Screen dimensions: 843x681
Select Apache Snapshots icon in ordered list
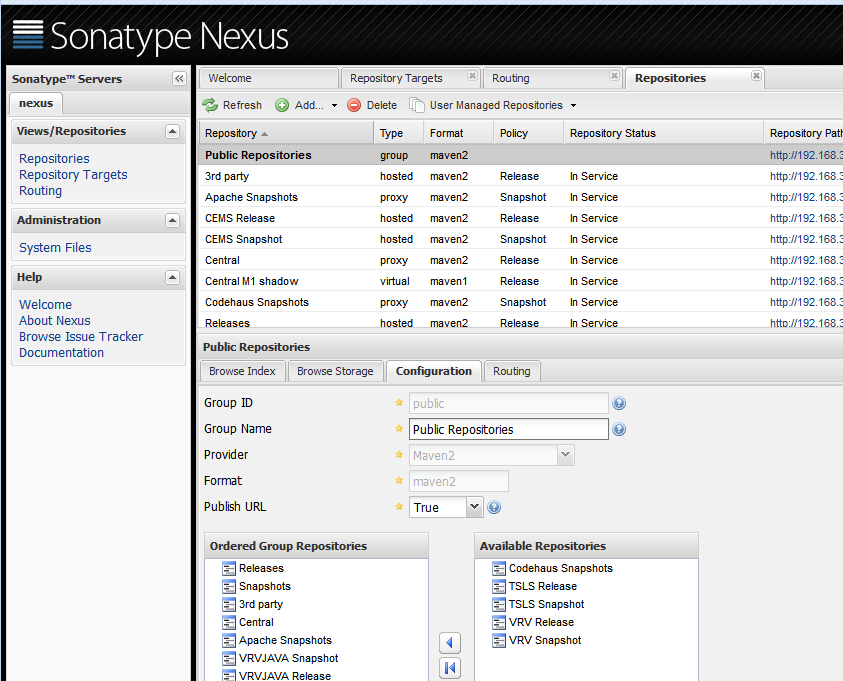pos(229,641)
